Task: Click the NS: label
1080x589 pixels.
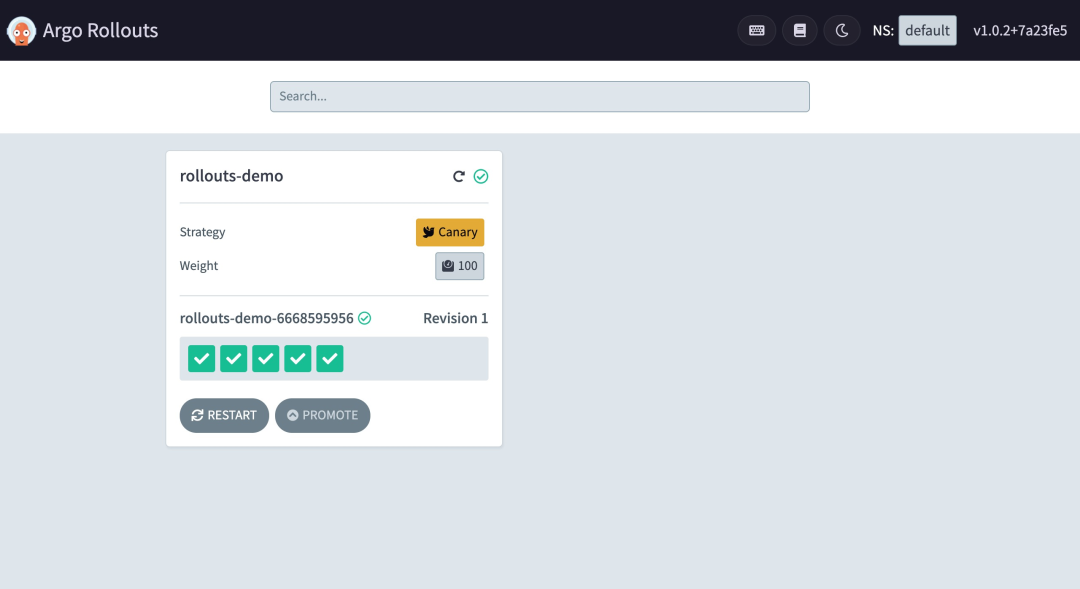Action: [x=883, y=30]
